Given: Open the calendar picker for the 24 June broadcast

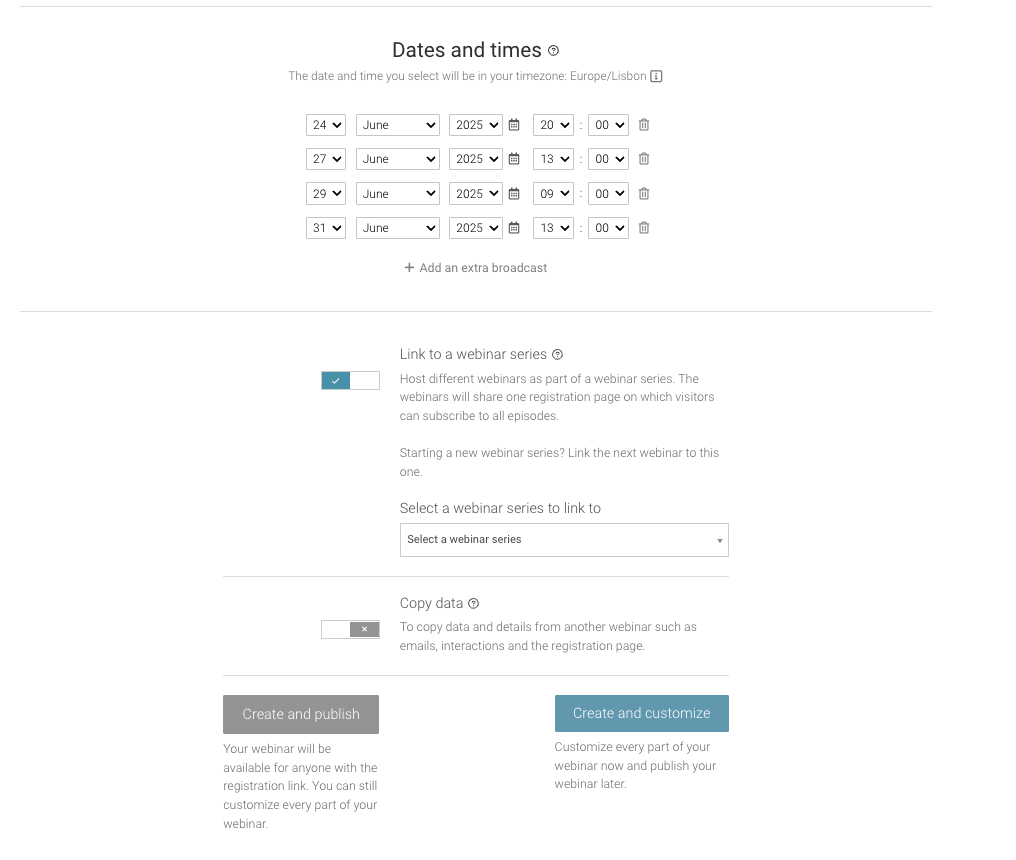Looking at the screenshot, I should [x=513, y=124].
